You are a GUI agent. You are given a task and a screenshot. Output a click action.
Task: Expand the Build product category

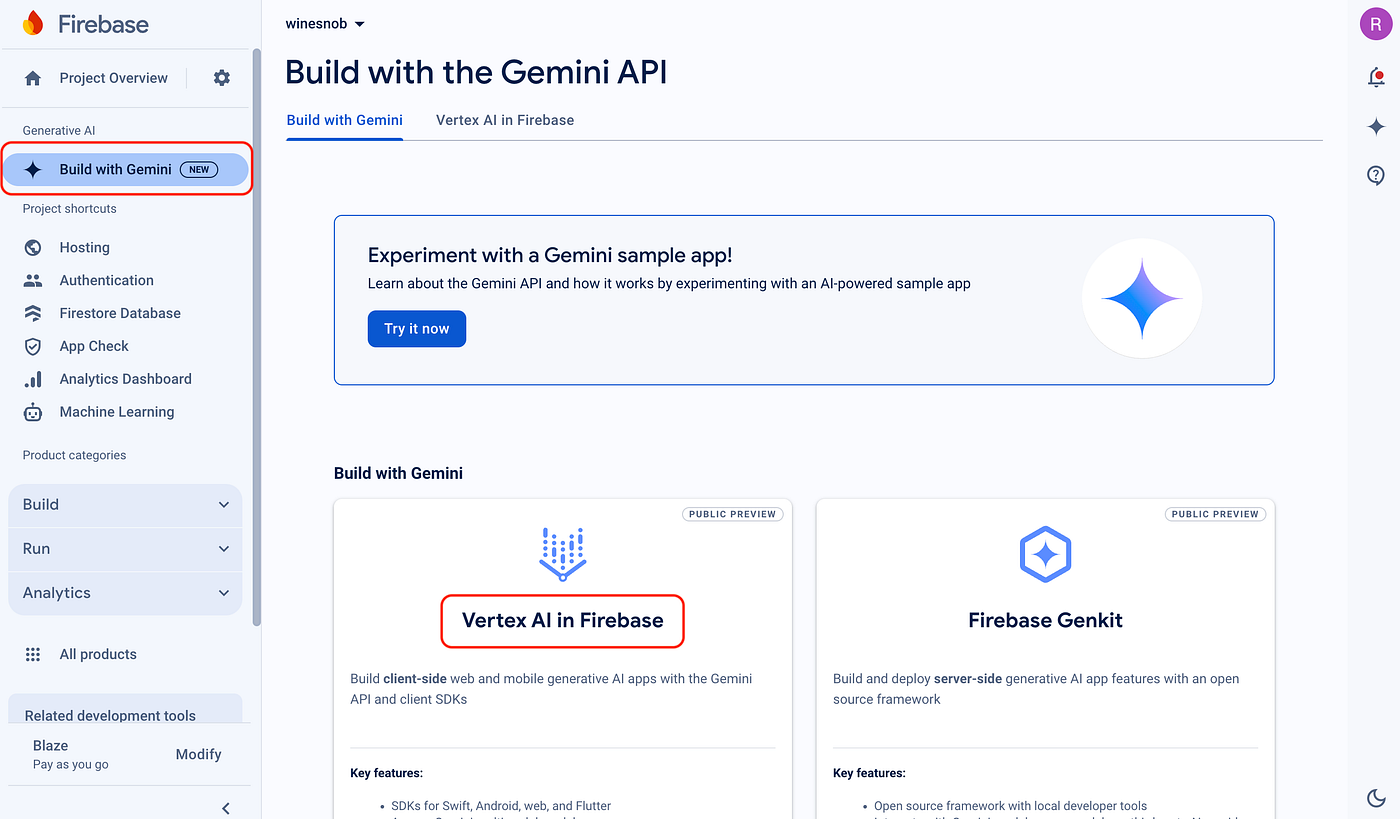pyautogui.click(x=124, y=505)
